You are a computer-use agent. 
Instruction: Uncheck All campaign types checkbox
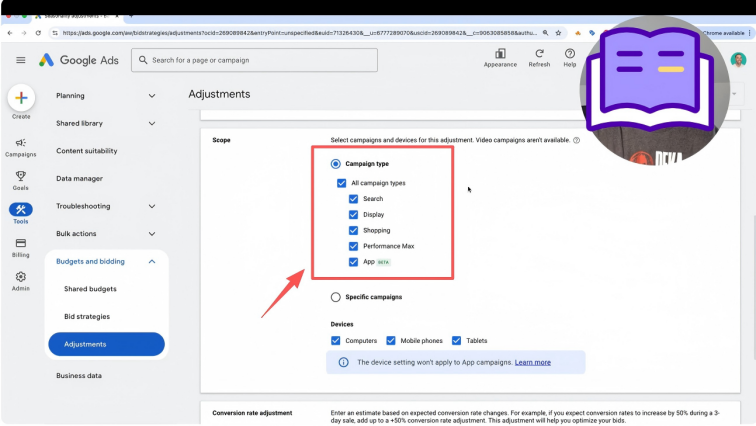point(341,183)
